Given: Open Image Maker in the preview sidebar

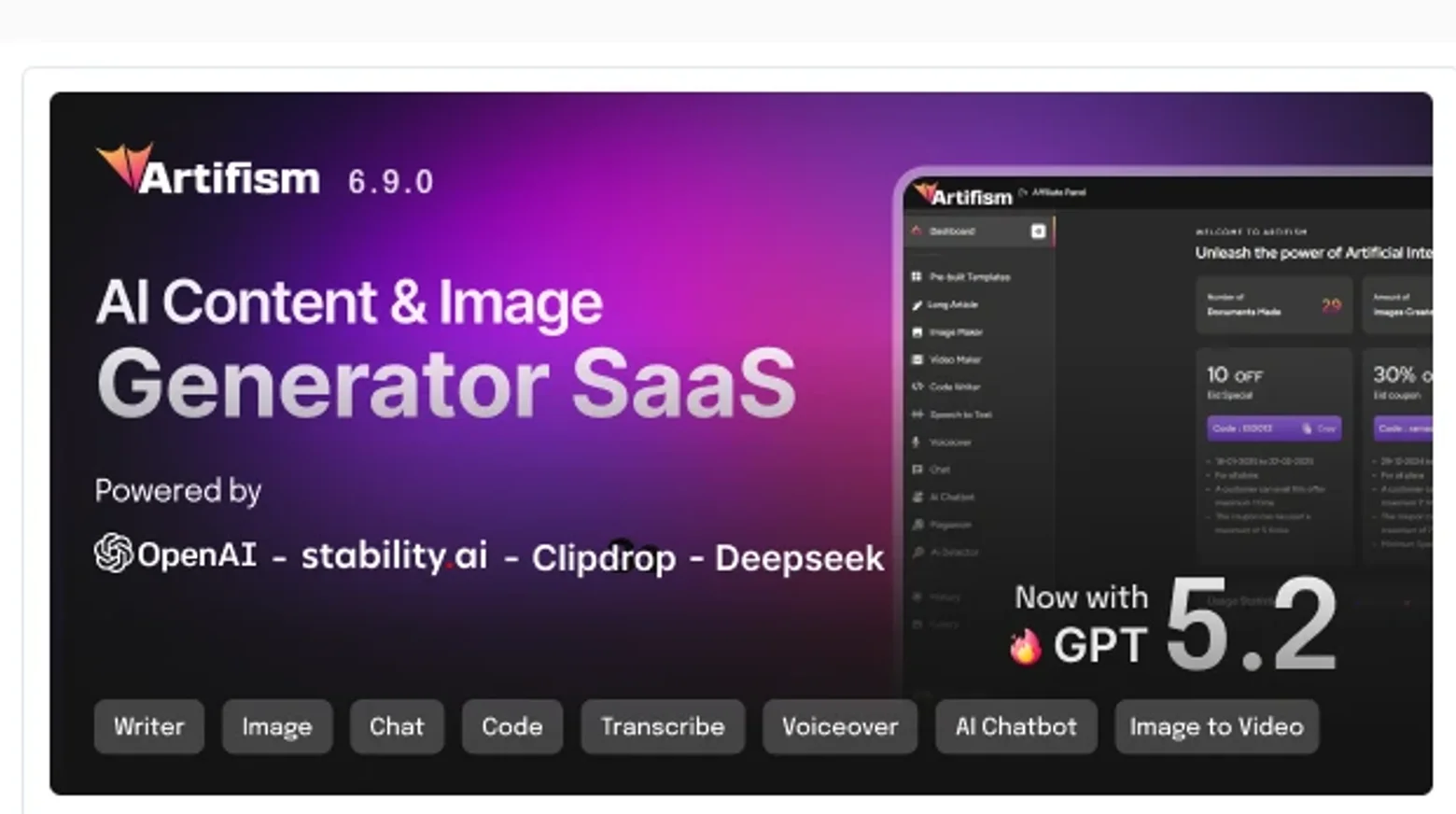Looking at the screenshot, I should [x=956, y=331].
